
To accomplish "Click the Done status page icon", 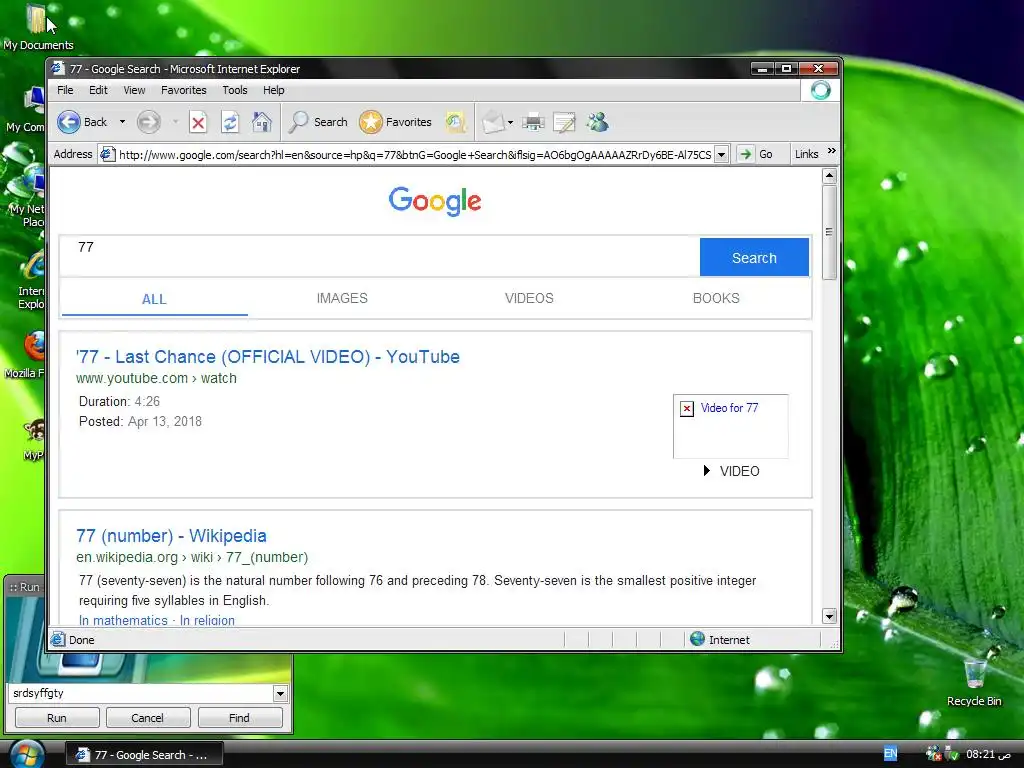I will (x=58, y=639).
